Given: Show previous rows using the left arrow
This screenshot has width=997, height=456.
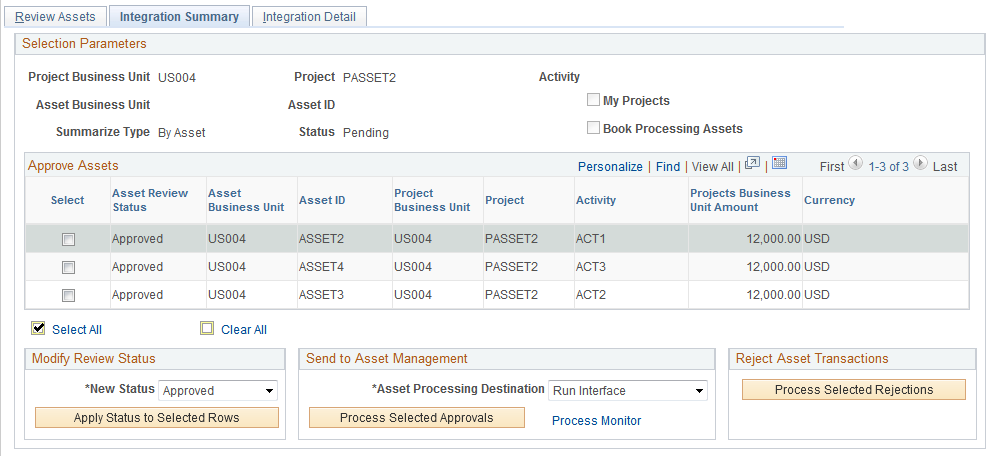Looking at the screenshot, I should [x=855, y=165].
